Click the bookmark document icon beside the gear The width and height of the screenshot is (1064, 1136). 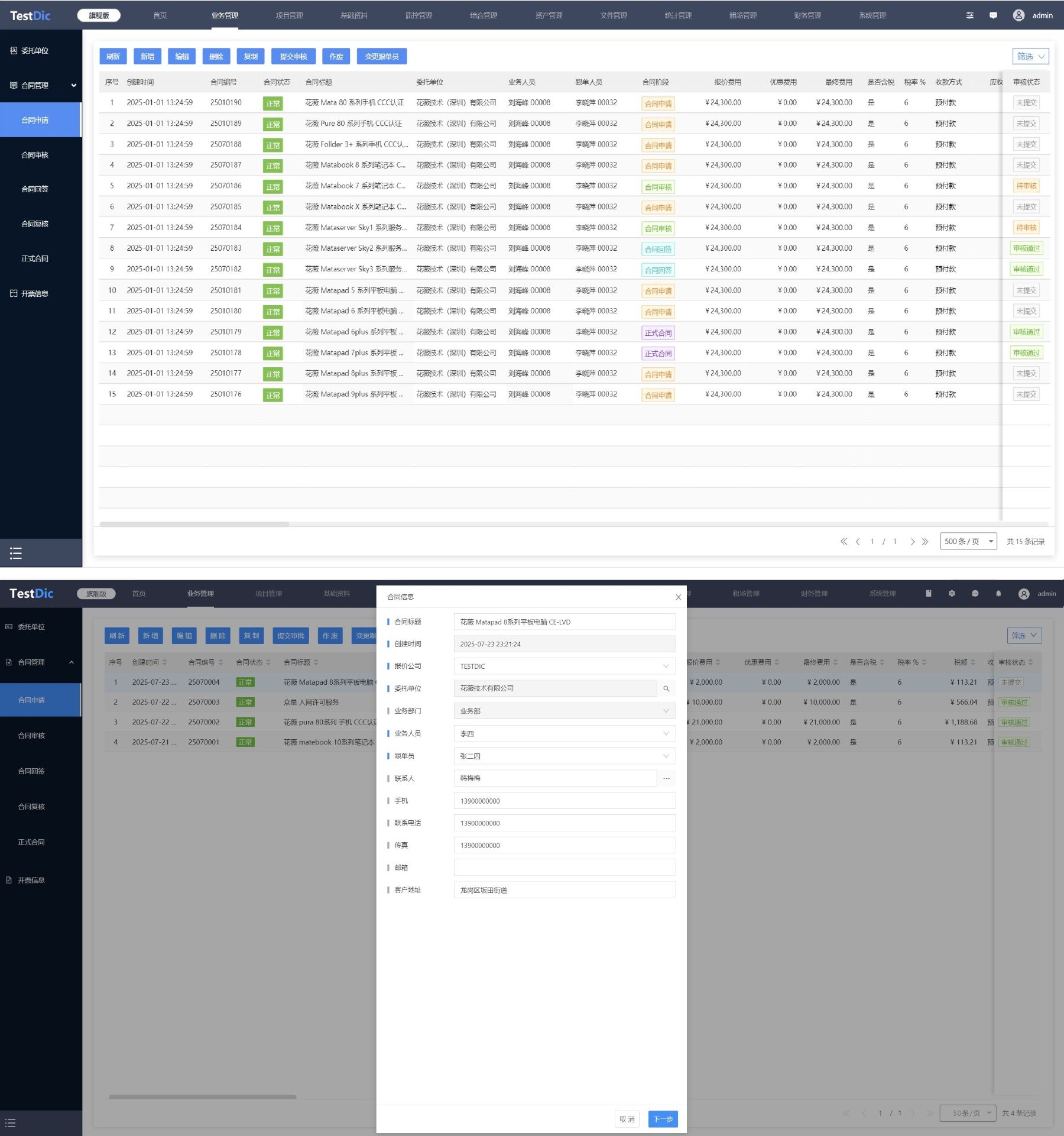929,593
